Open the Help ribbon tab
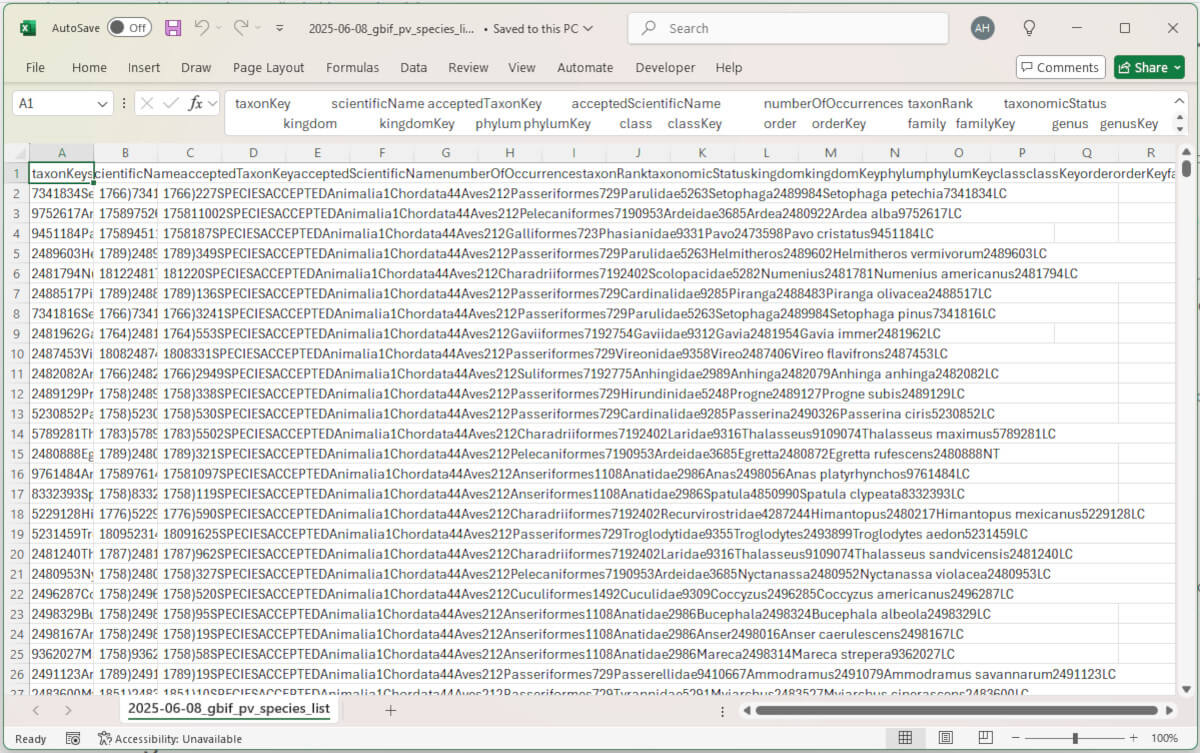This screenshot has width=1200, height=753. pos(729,68)
